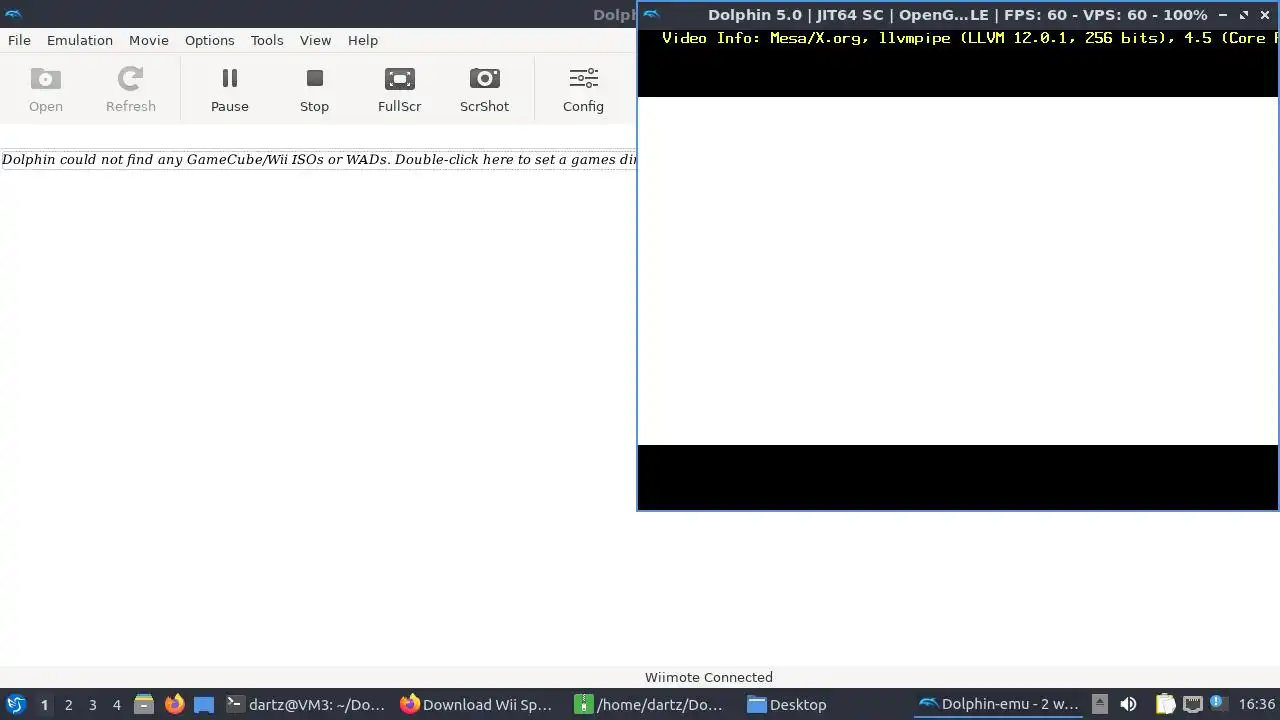
Task: Switch to workspace 1
Action: 44,704
